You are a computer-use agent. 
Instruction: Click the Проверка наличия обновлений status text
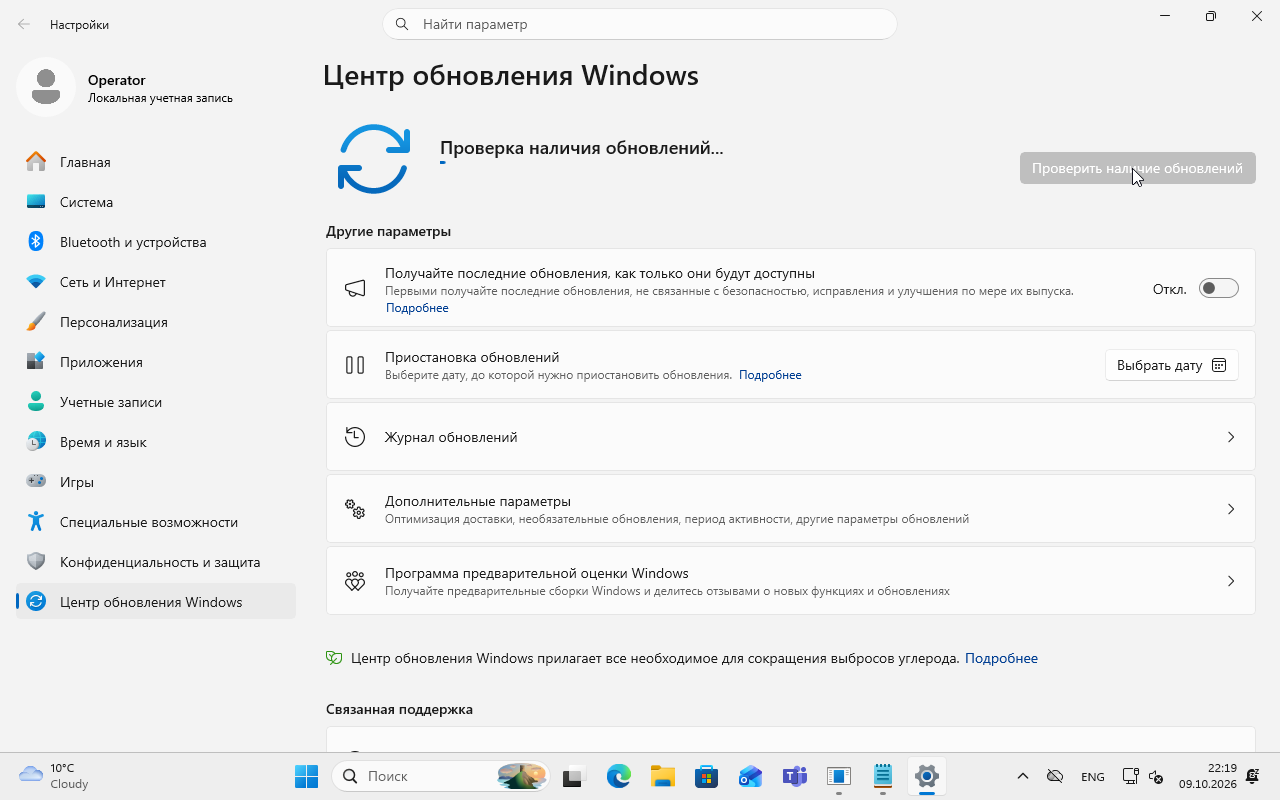tap(581, 148)
